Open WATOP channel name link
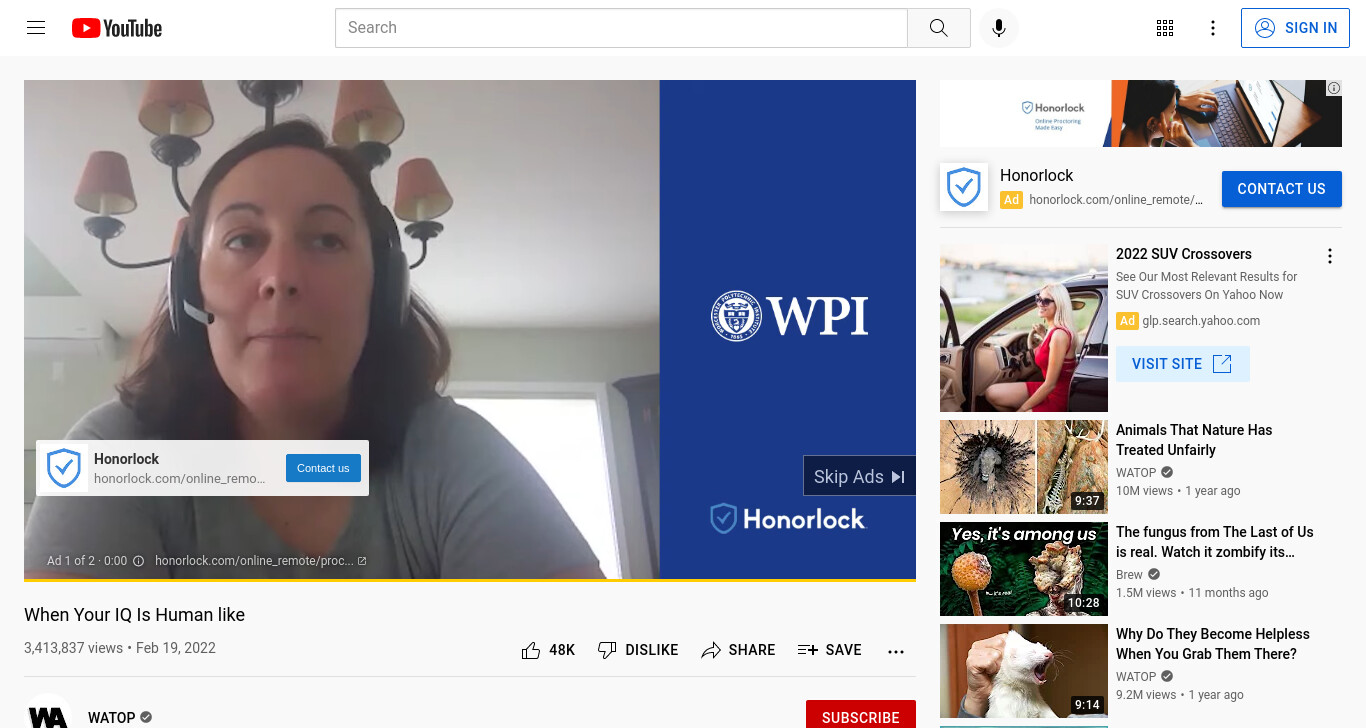Screen dimensions: 1366x728 tap(111, 717)
